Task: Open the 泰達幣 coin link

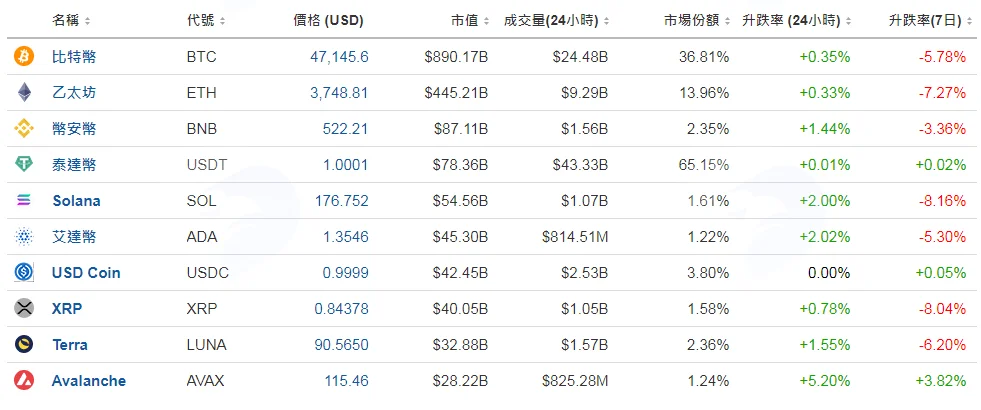Action: [x=74, y=165]
